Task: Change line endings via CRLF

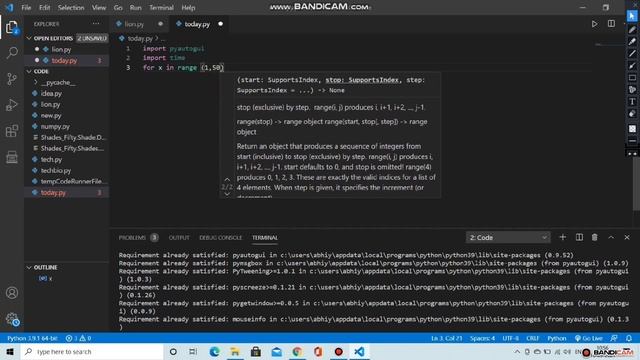Action: point(533,338)
